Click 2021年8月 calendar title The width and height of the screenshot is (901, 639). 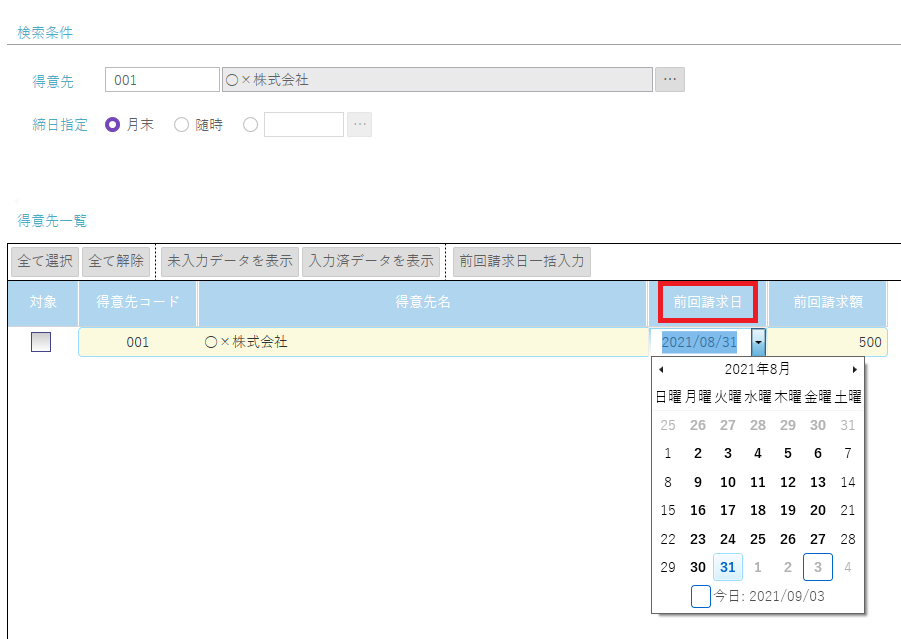click(x=757, y=369)
